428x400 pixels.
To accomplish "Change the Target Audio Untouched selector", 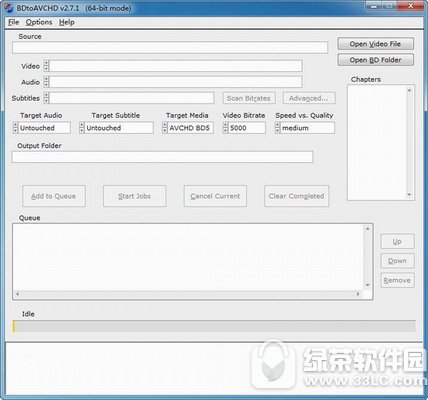I will click(44, 128).
